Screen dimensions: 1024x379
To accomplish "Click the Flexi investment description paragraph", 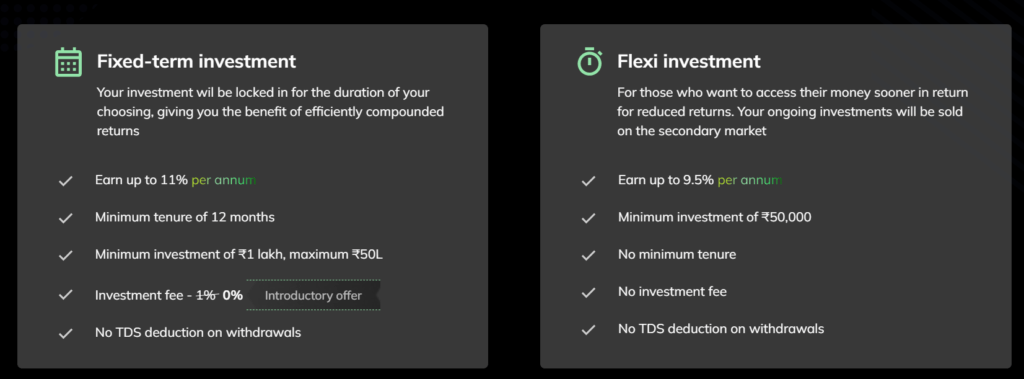I will click(793, 112).
